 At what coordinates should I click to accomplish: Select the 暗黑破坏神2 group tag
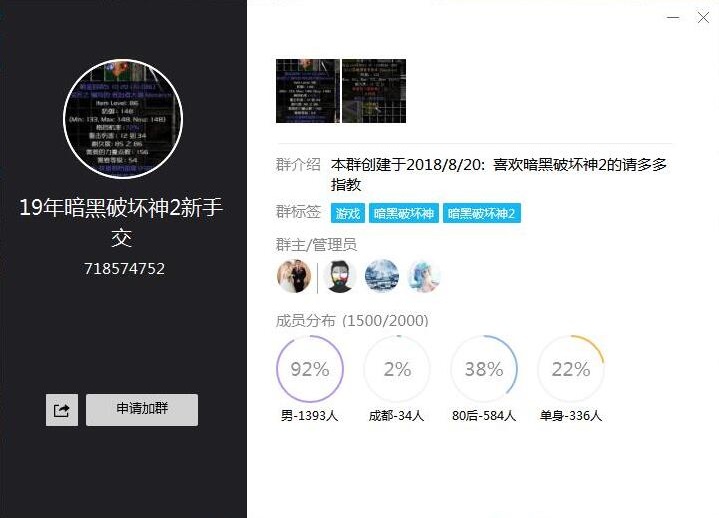tap(481, 213)
